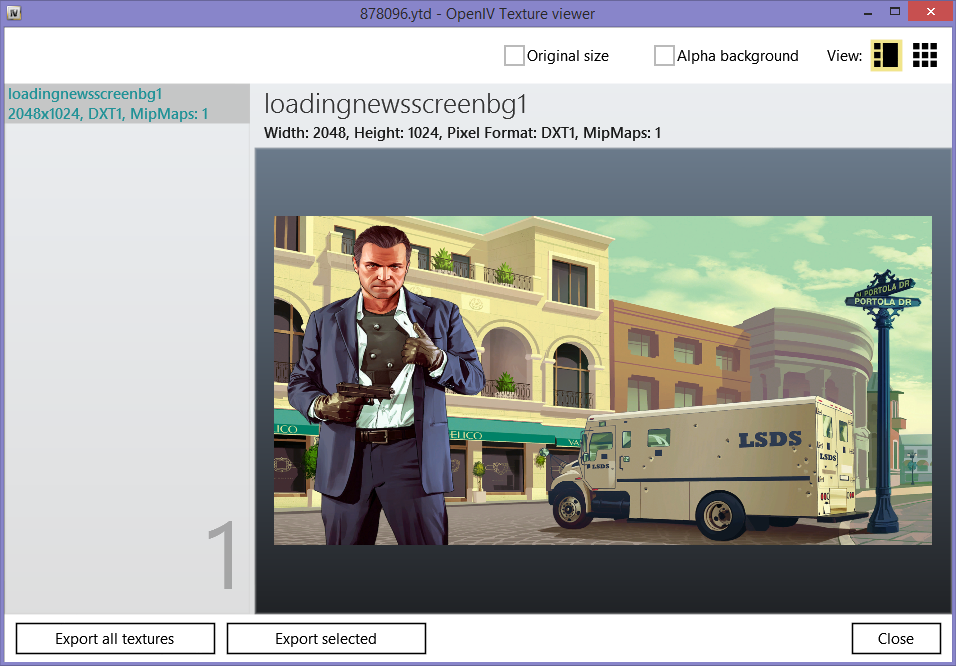Click the 2048x1024, DXT1, MipMaps: 1 list text
Viewport: 956px width, 666px height.
(108, 113)
